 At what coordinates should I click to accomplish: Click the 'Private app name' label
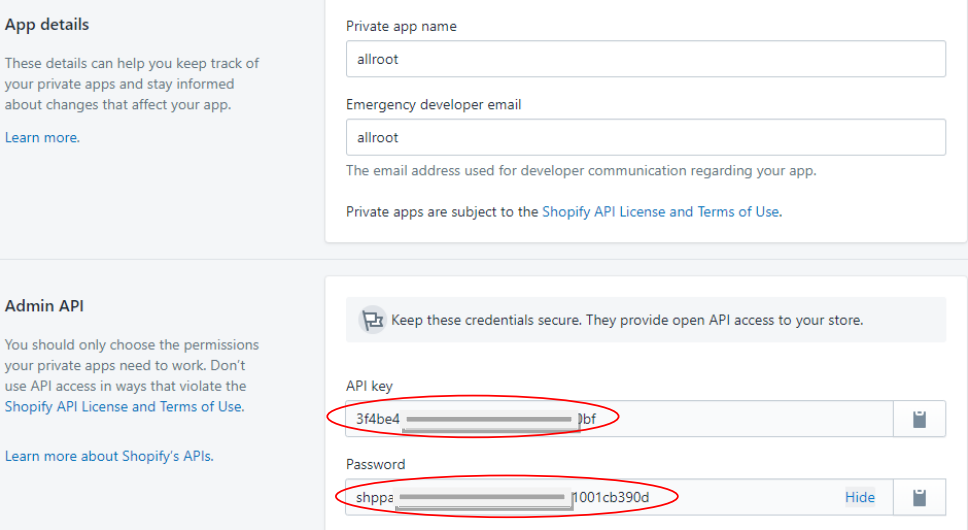point(401,27)
